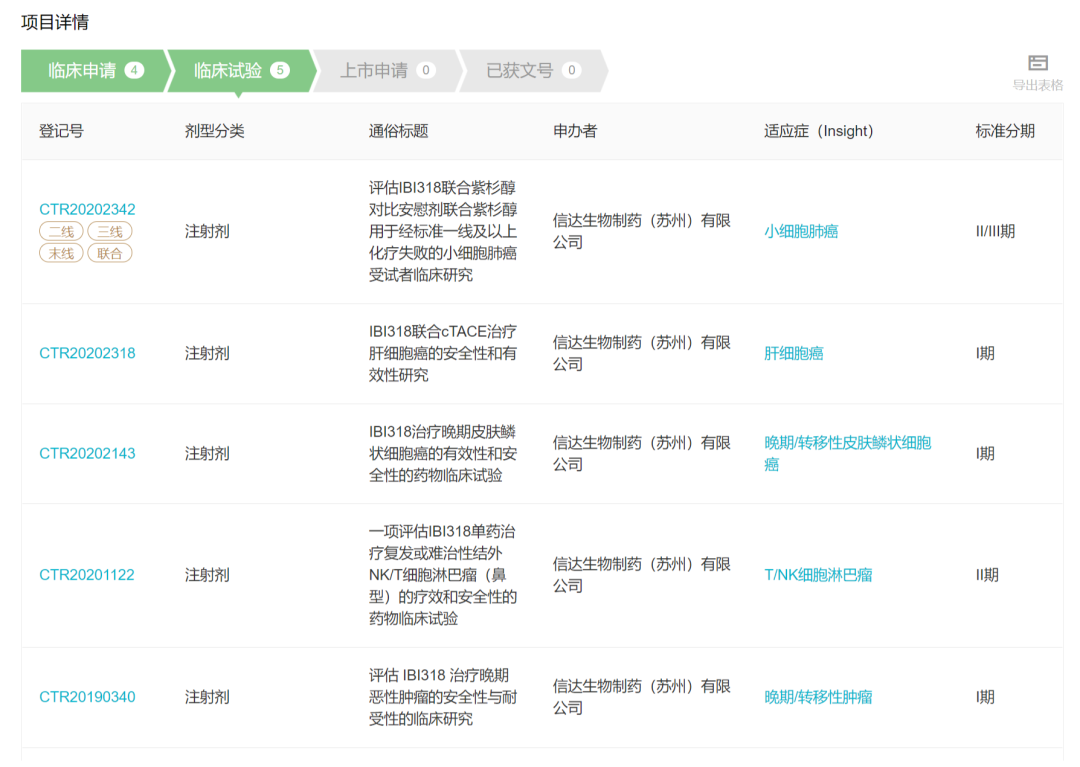Open registration link CTR20190340

pos(87,697)
